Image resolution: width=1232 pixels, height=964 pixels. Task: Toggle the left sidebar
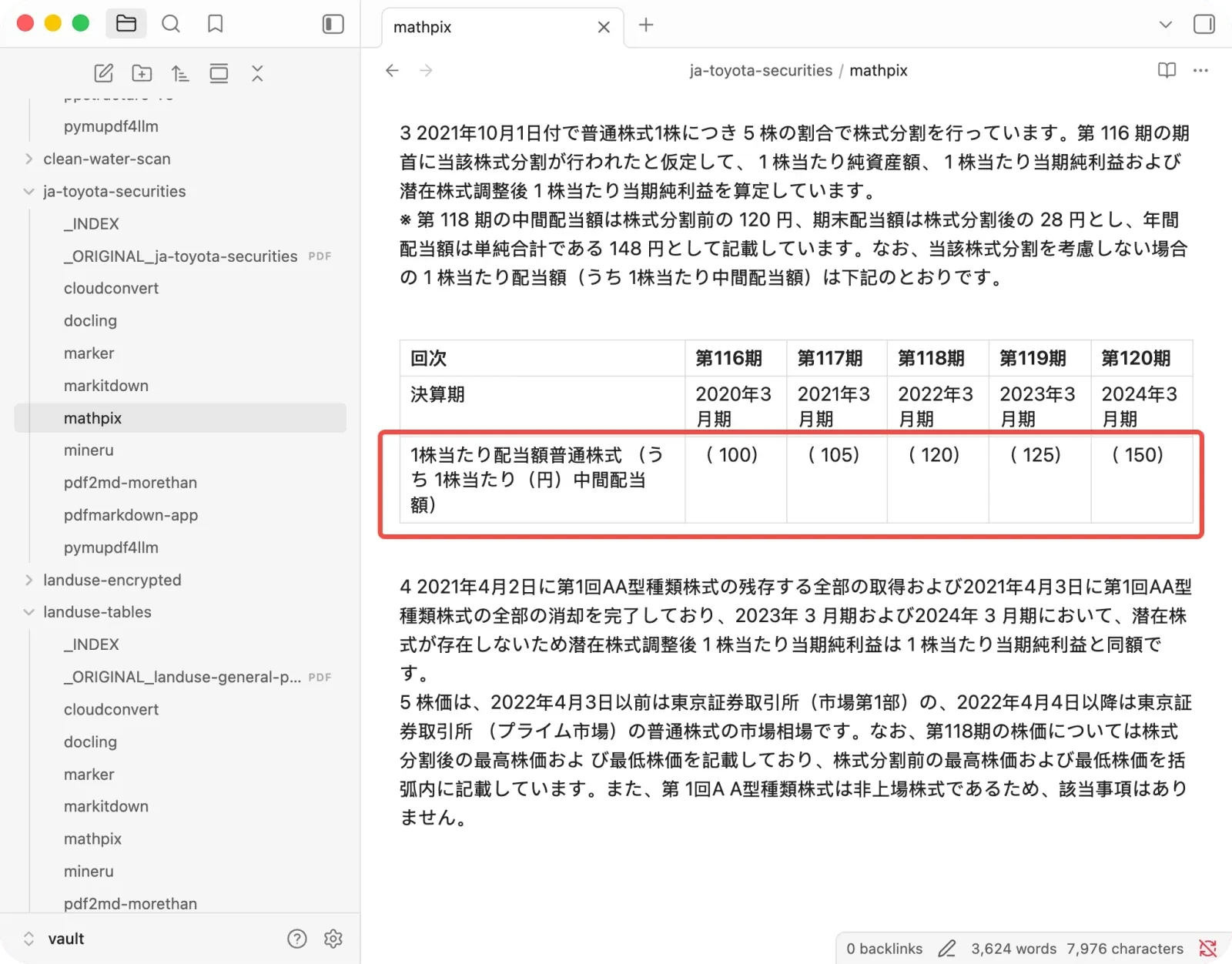point(333,24)
